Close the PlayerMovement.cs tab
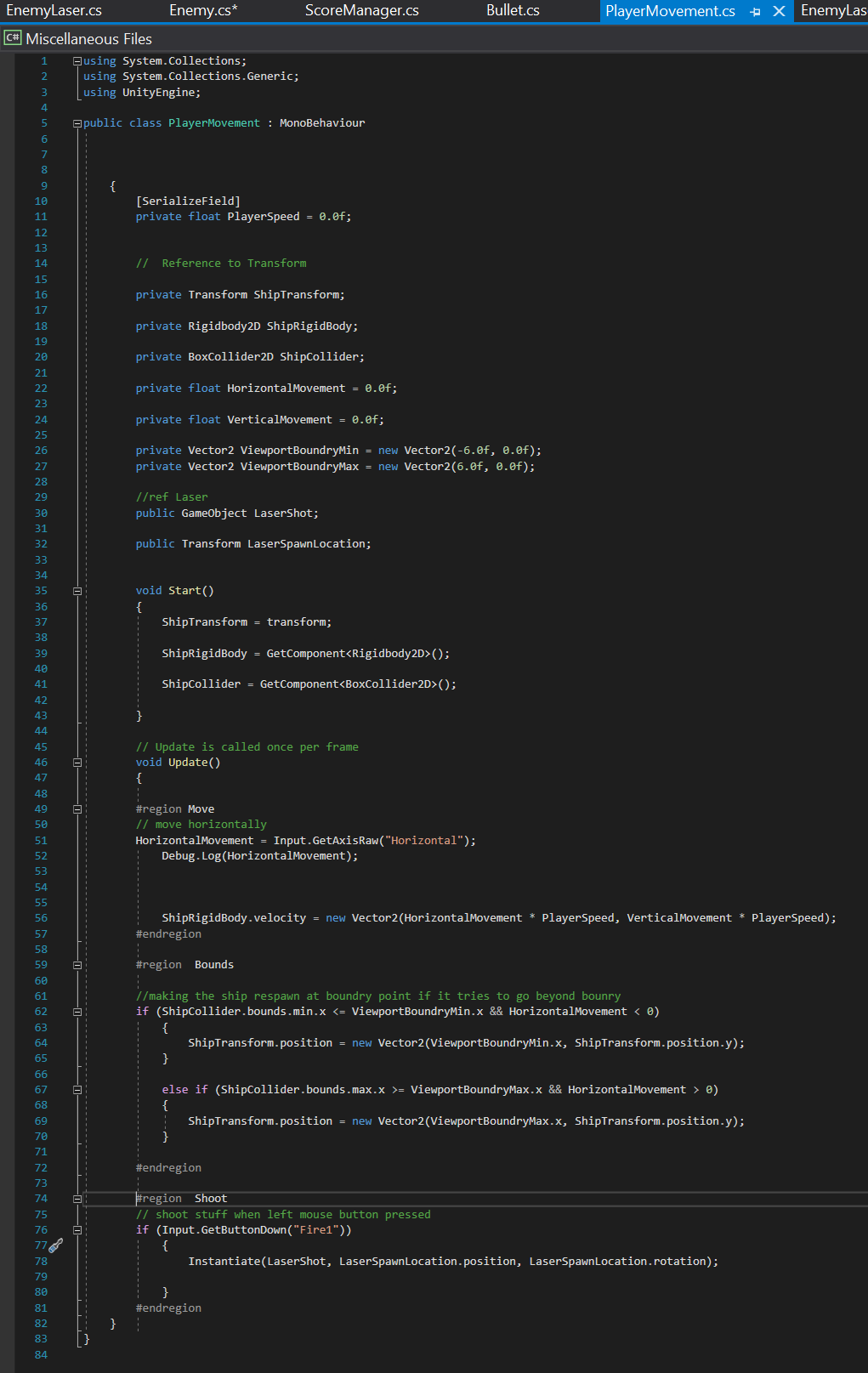The image size is (868, 1373). tap(779, 11)
